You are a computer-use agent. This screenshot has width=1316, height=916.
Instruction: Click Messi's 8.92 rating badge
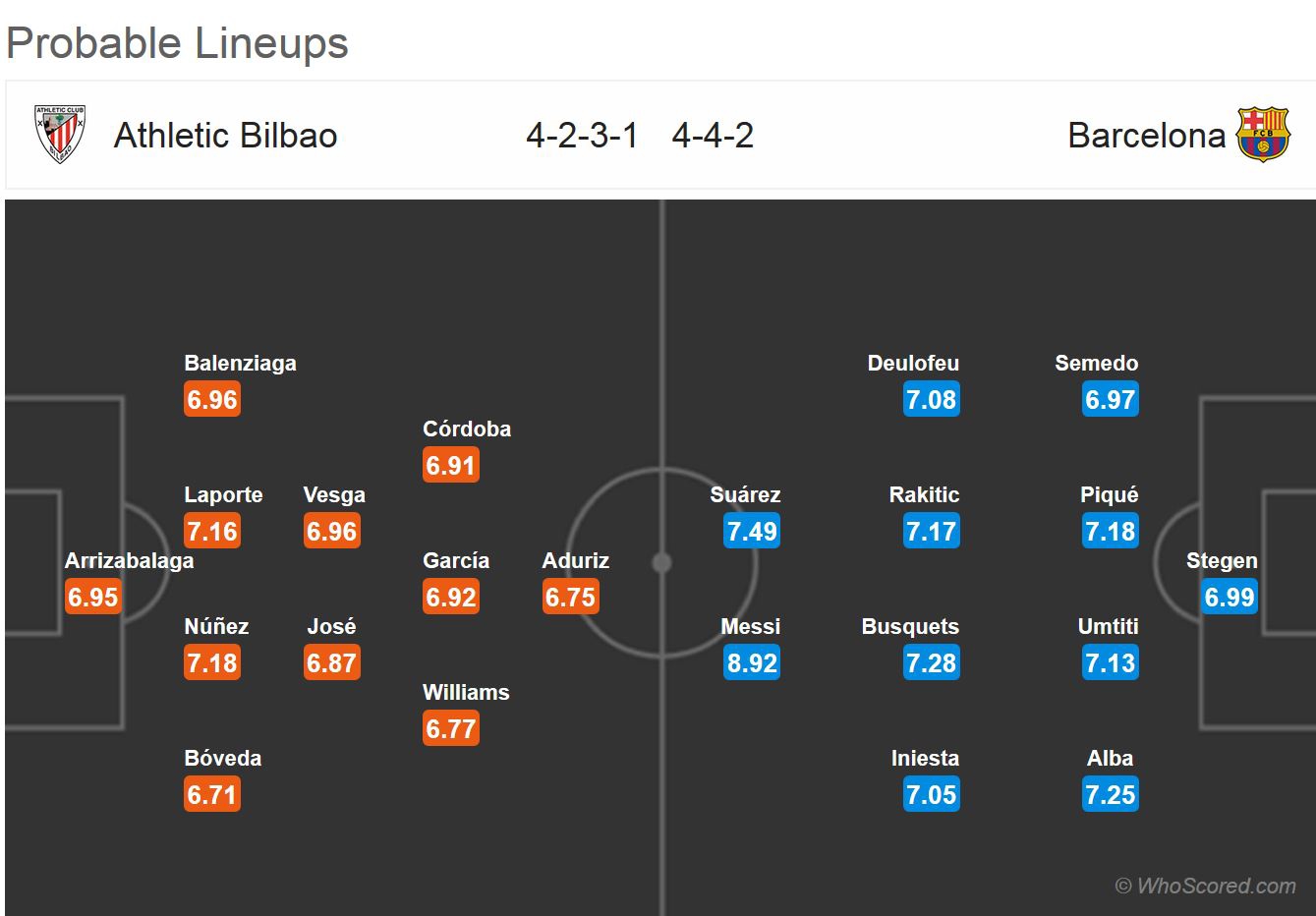click(752, 663)
